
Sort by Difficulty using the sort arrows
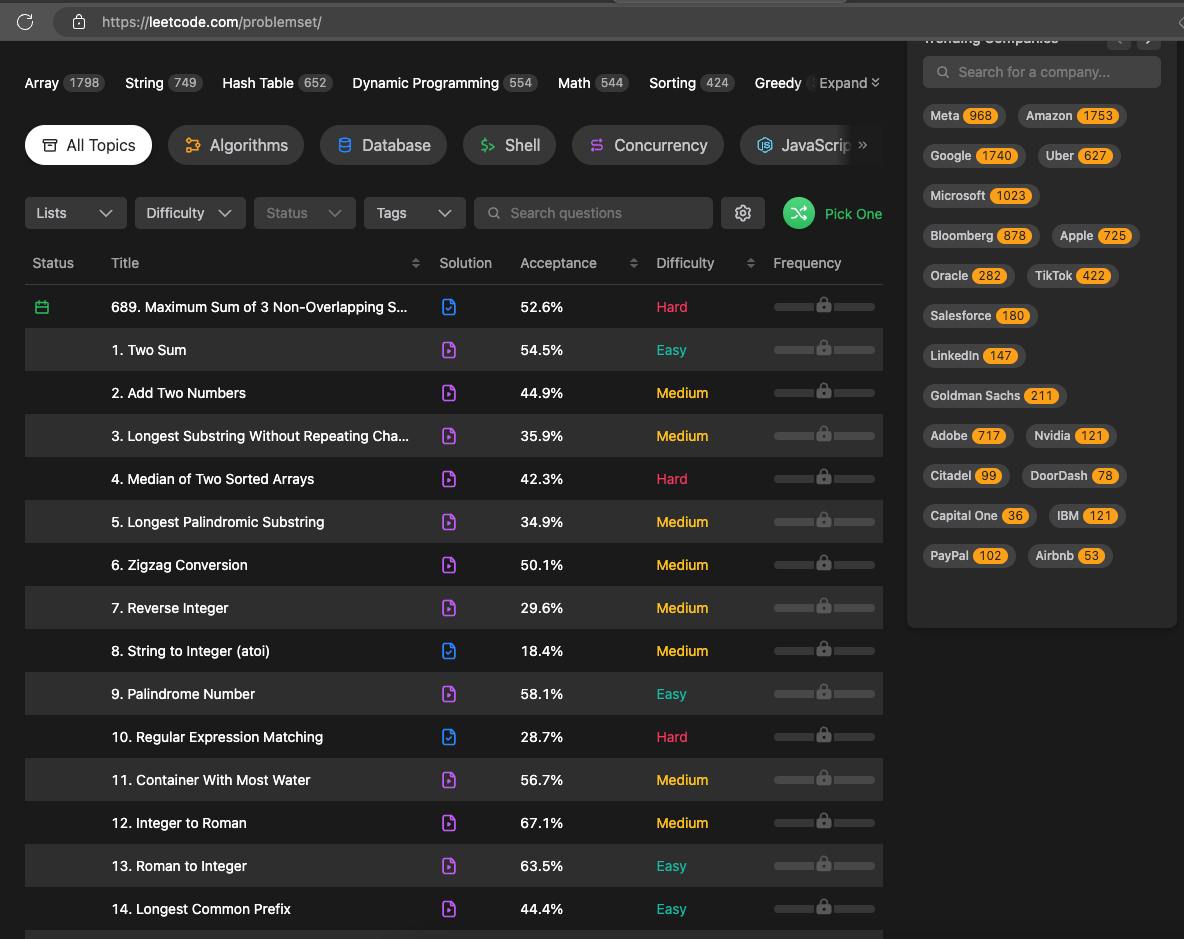point(751,263)
